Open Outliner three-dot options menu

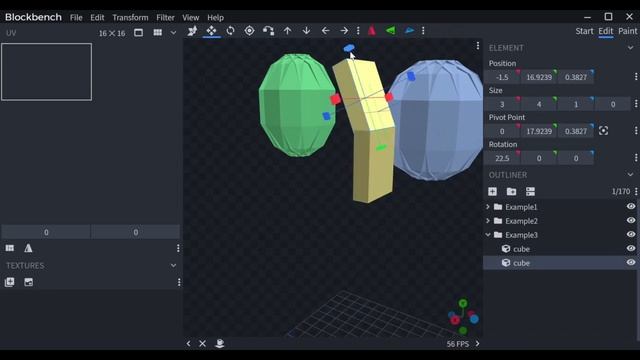click(x=636, y=191)
